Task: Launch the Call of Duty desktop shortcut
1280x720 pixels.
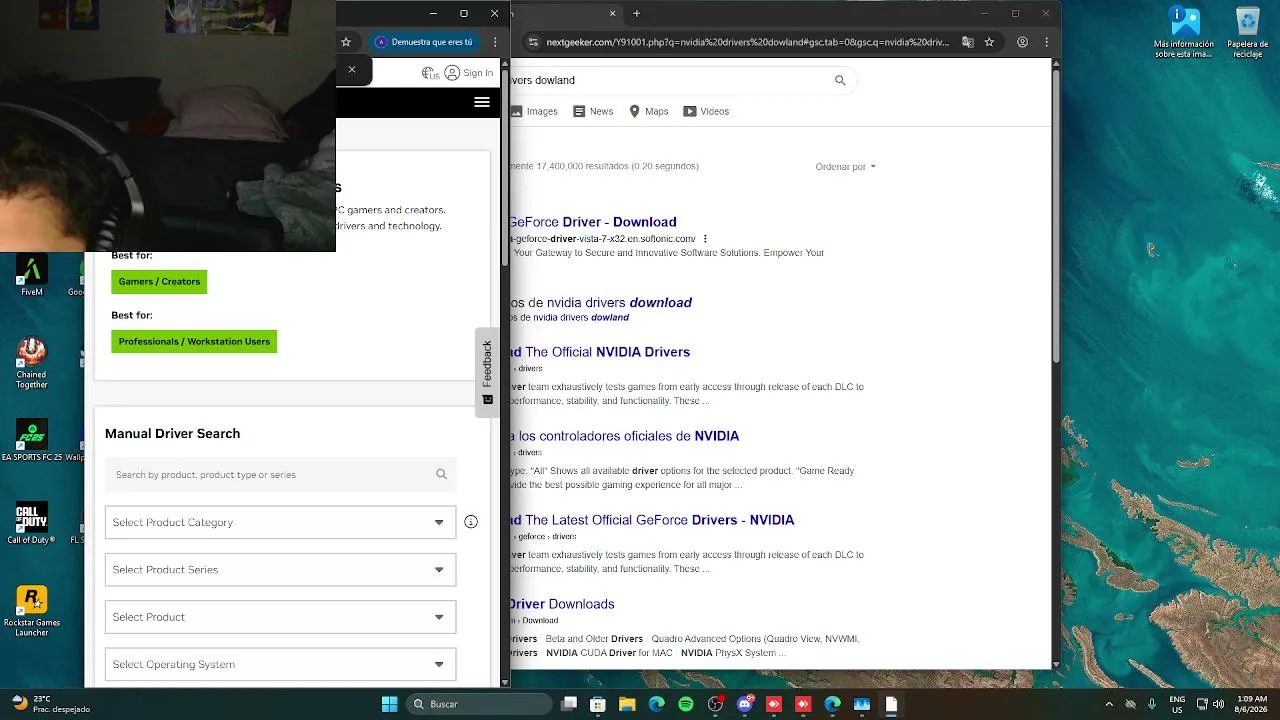Action: (32, 523)
